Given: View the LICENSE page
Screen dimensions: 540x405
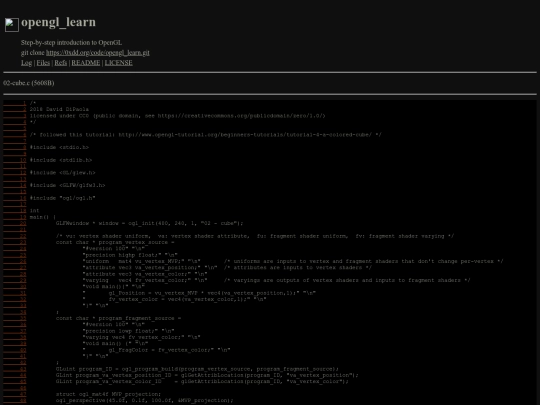Looking at the screenshot, I should tap(118, 63).
